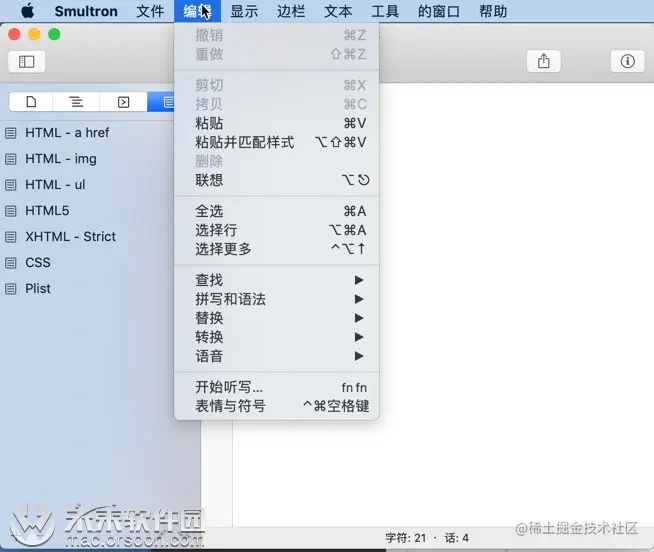Viewport: 654px width, 552px height.
Task: Choose 全选 from the edit menu
Action: click(x=277, y=211)
